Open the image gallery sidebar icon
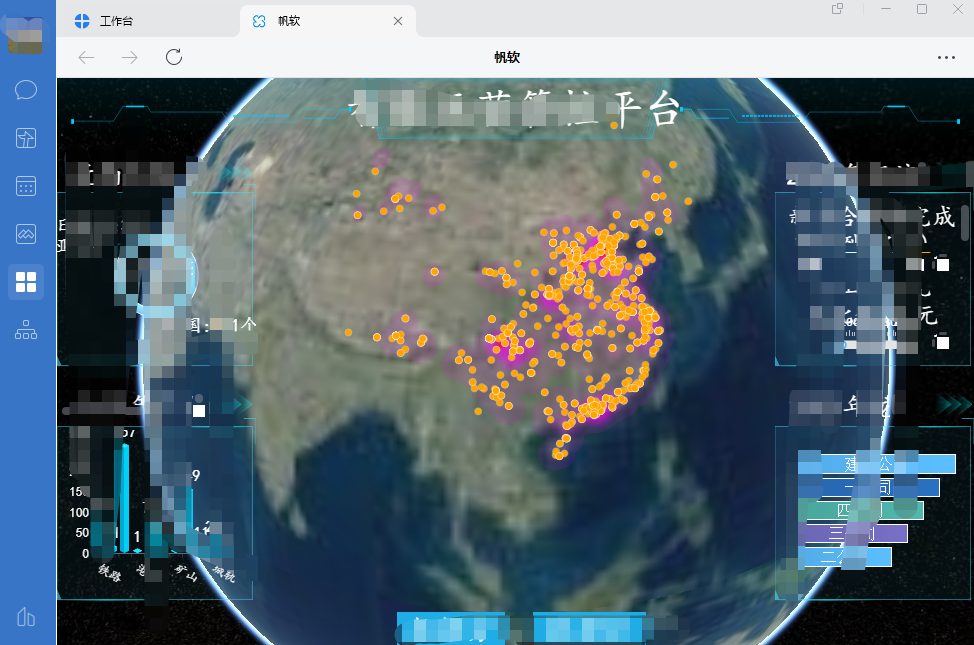 point(25,234)
